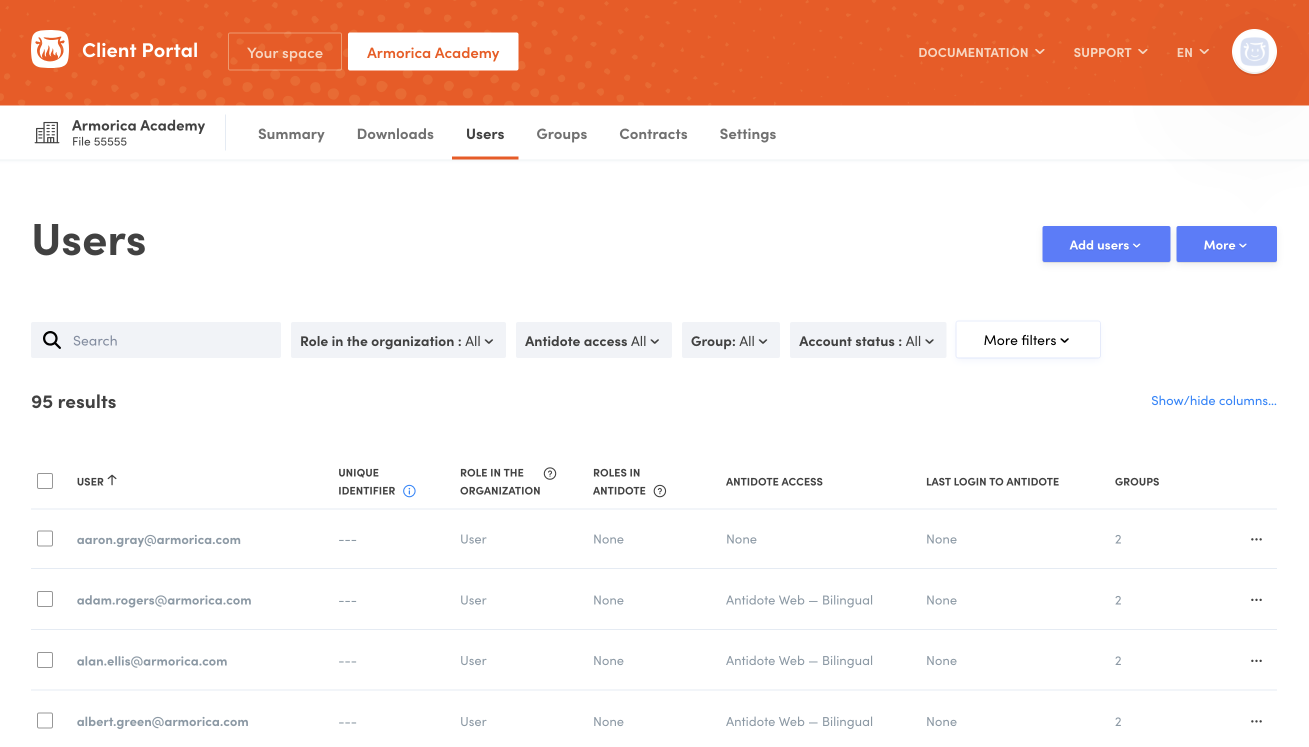Viewport: 1309px width, 747px height.
Task: Click the Unique Identifier info icon
Action: point(409,491)
